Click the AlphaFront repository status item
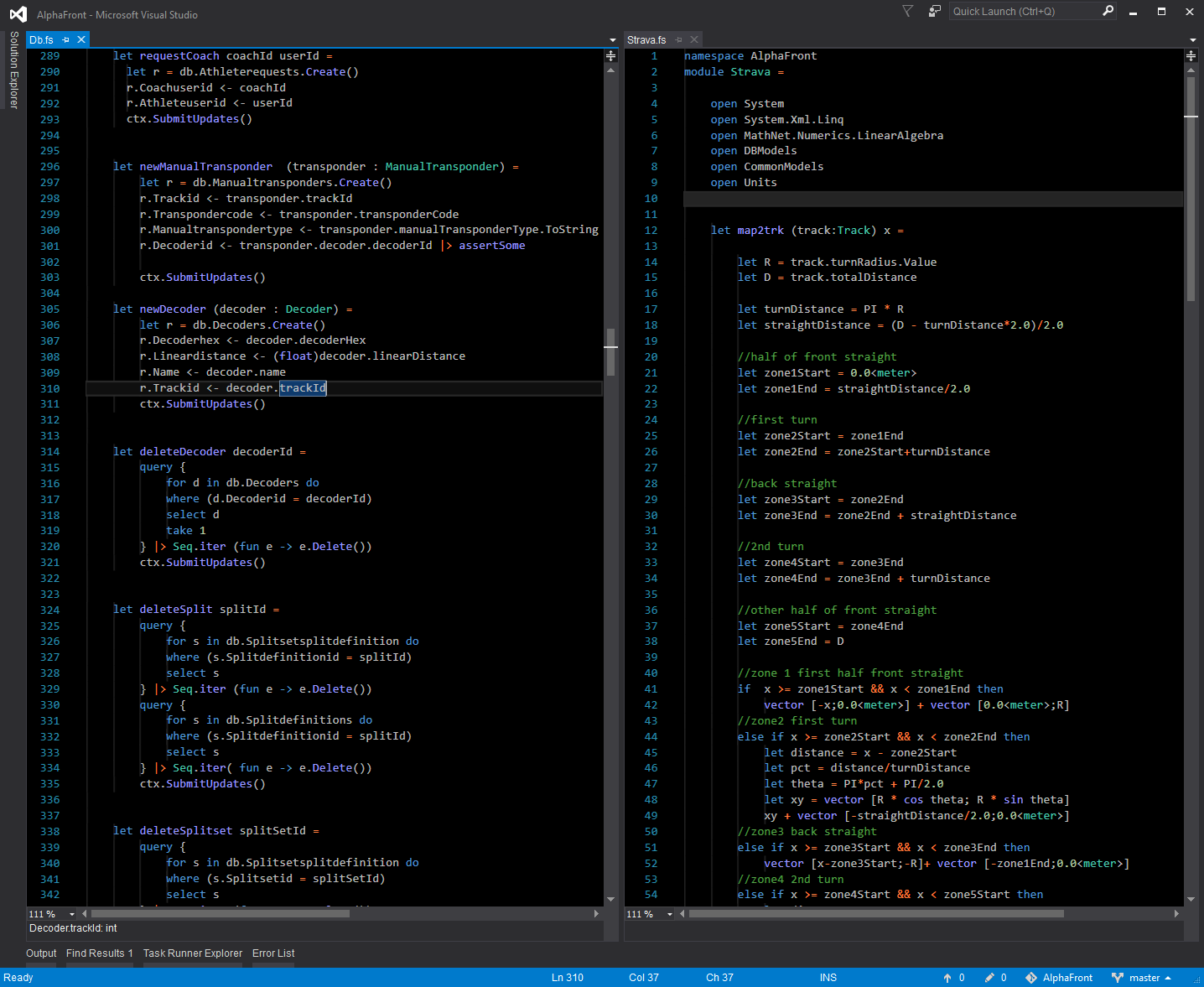This screenshot has width=1204, height=987. click(1059, 978)
